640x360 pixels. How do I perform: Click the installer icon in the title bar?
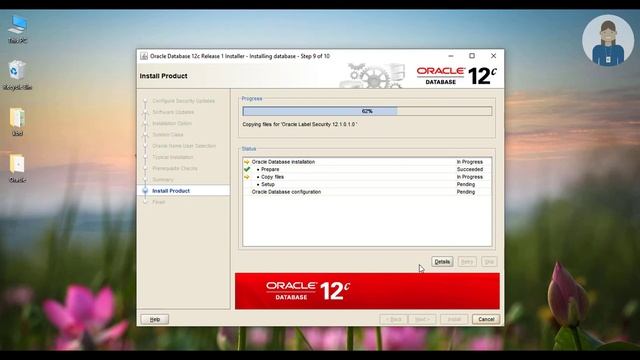coord(144,56)
